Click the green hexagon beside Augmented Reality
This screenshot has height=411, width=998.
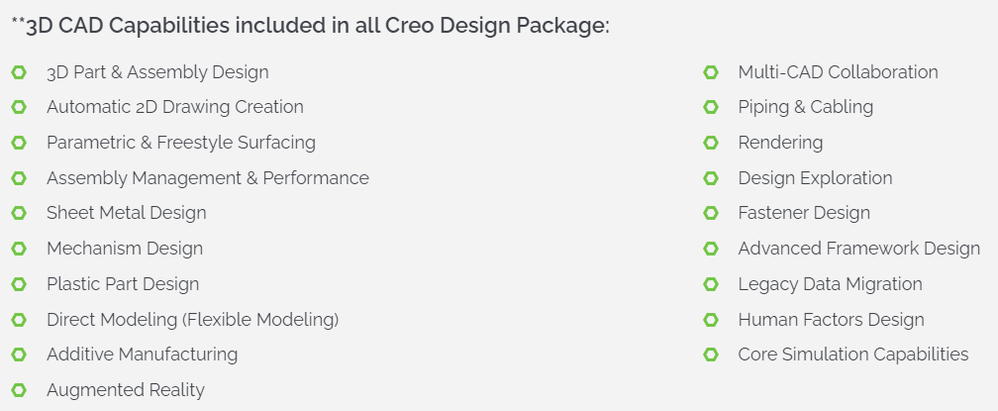pos(18,390)
